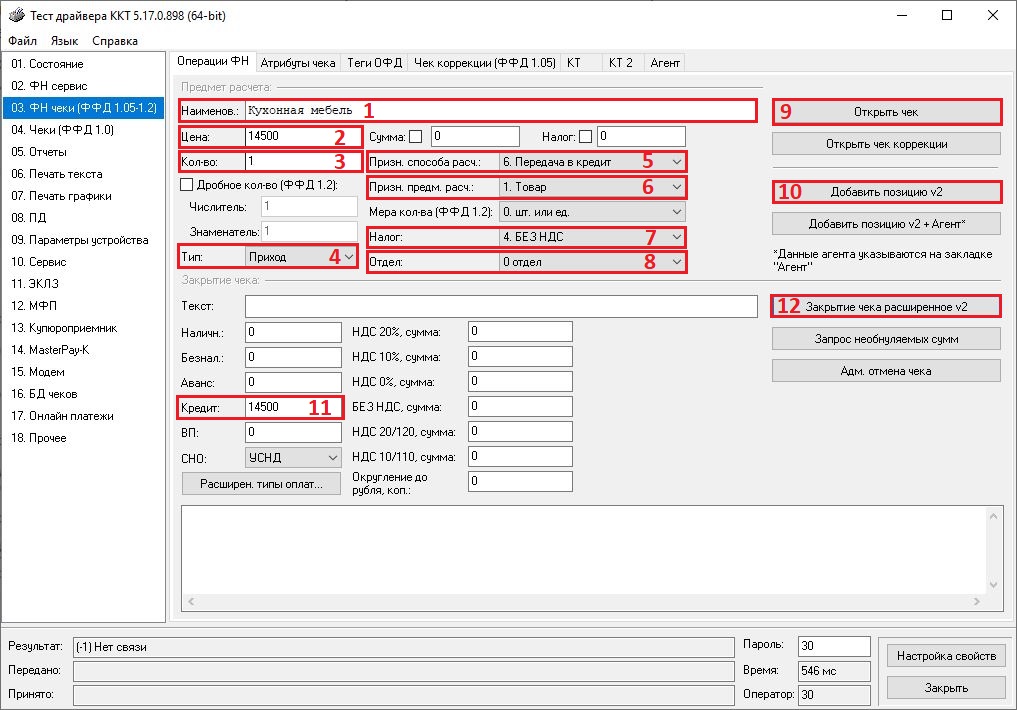Click the Наименов. text field

tap(498, 110)
